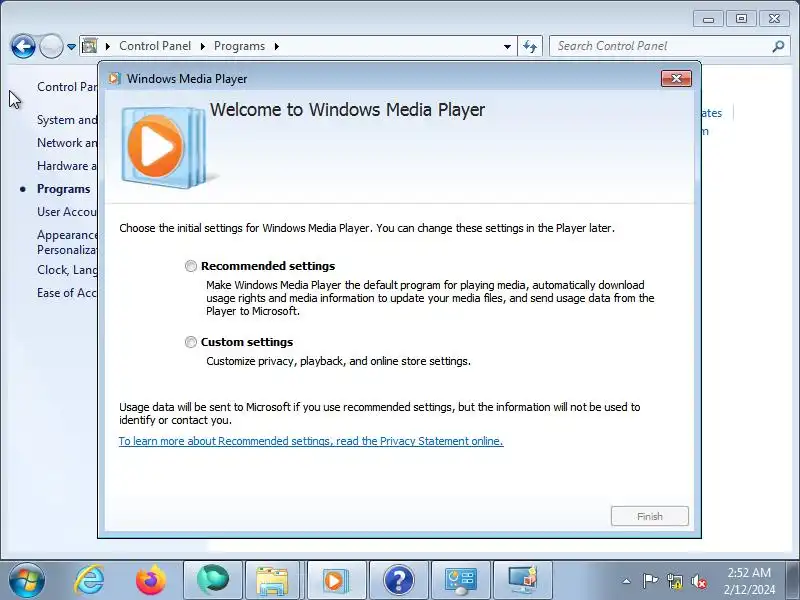Expand the arrow after Control Panel breadcrumb

coord(203,46)
